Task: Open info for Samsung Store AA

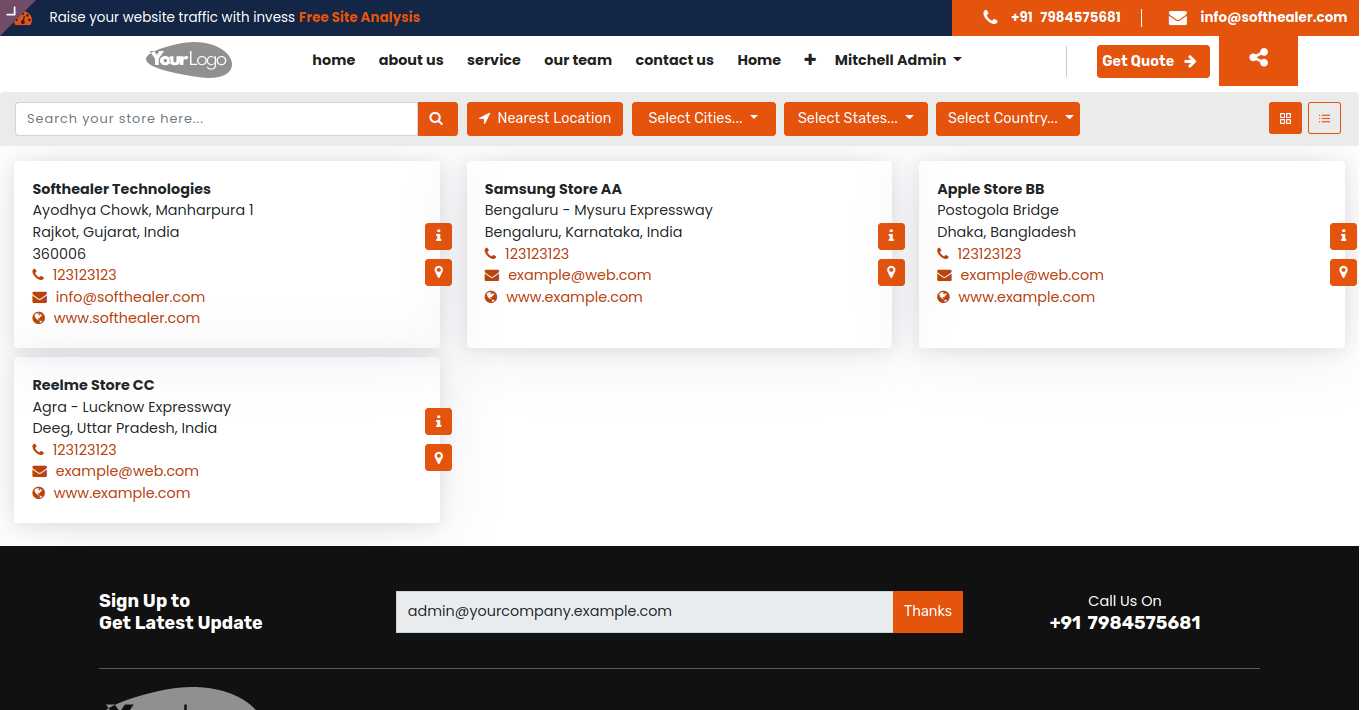Action: click(x=891, y=236)
